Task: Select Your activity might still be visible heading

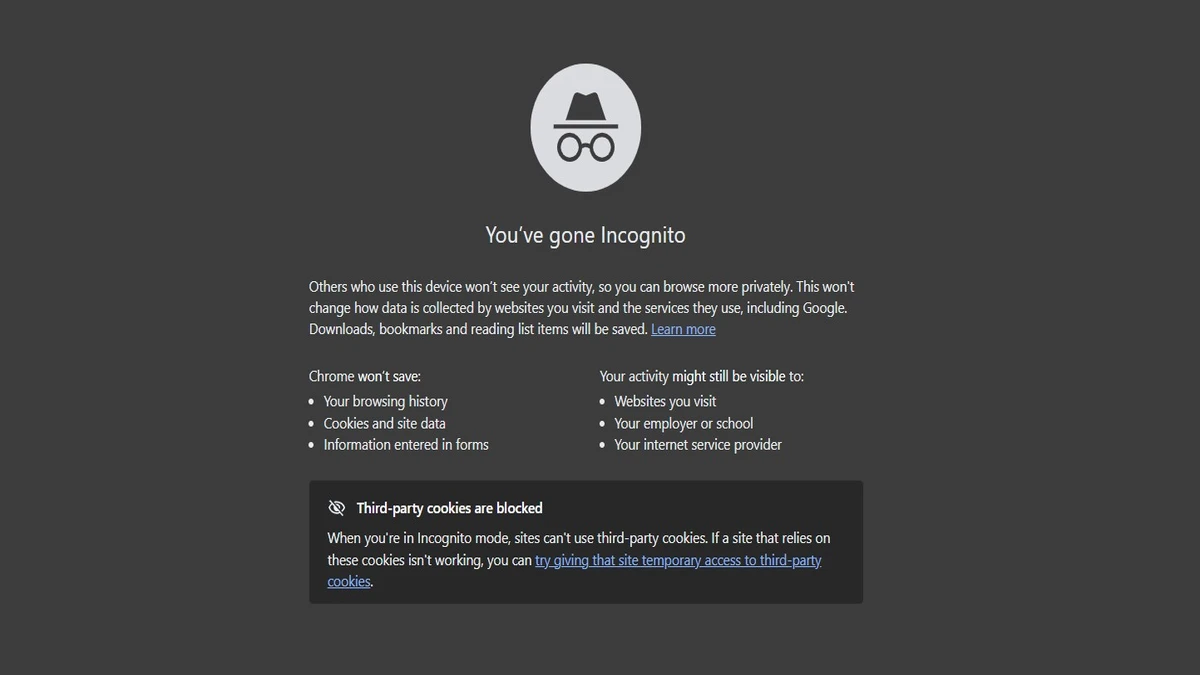Action: (701, 376)
